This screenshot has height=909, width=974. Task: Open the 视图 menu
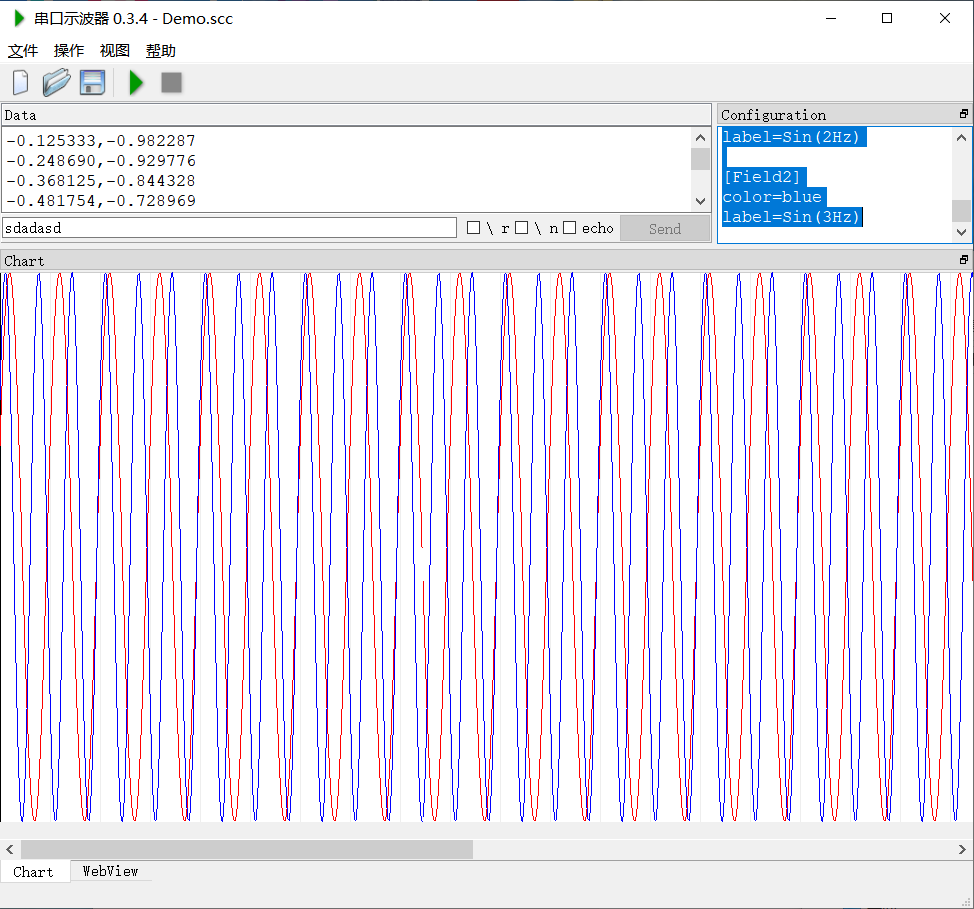click(x=115, y=51)
